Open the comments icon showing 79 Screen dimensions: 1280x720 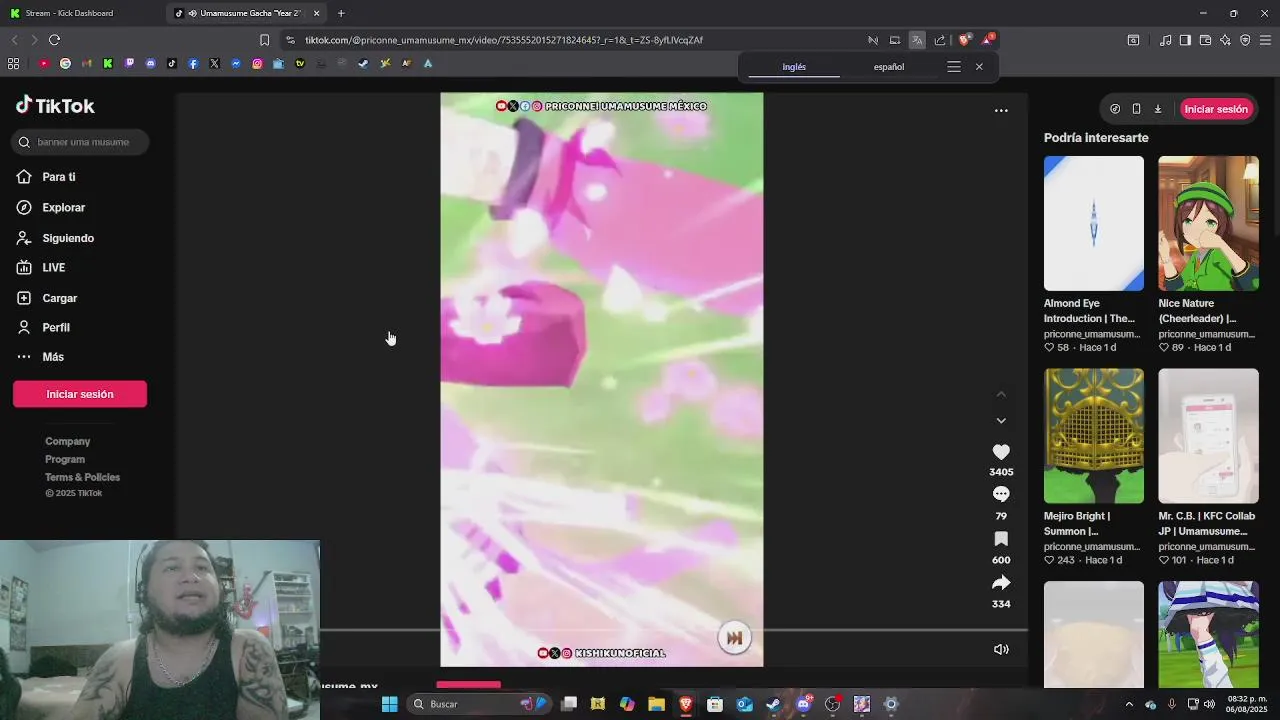1001,494
